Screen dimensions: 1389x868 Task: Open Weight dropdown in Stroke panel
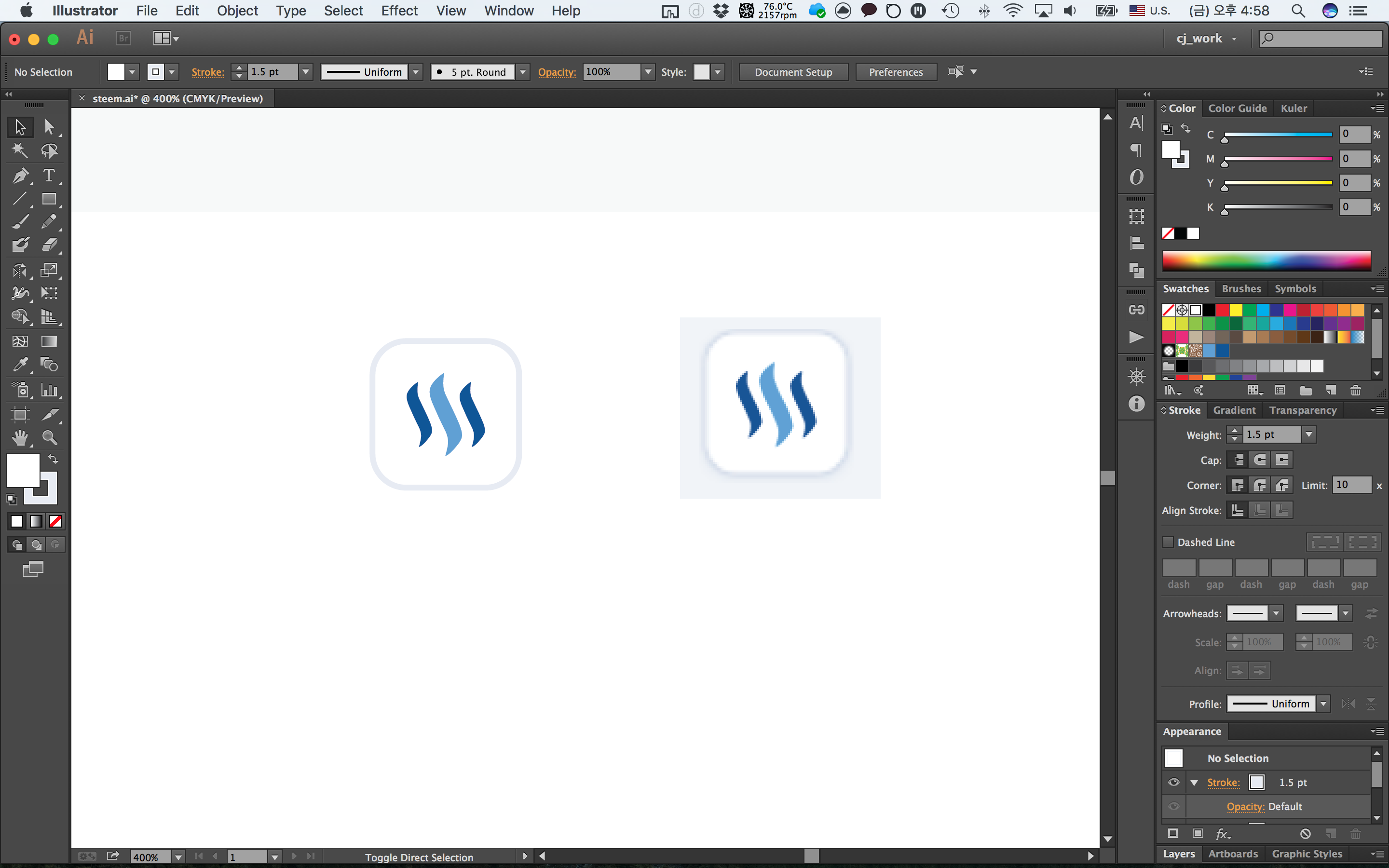[1308, 434]
